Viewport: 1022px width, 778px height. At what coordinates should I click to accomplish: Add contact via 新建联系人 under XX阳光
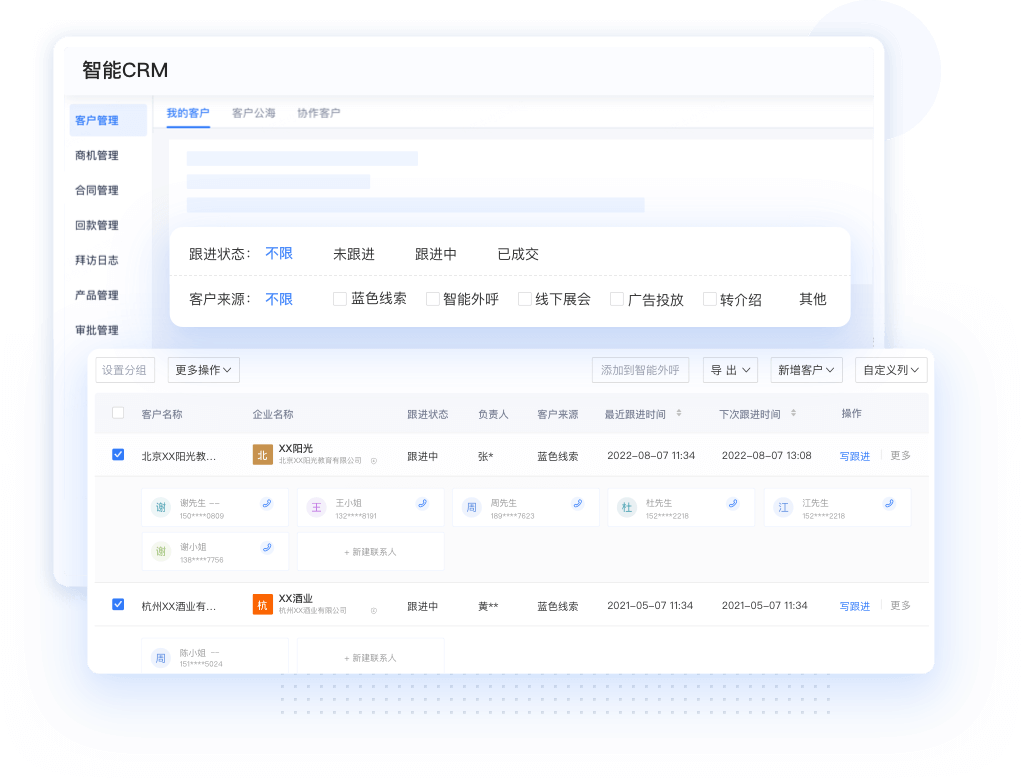click(x=370, y=551)
